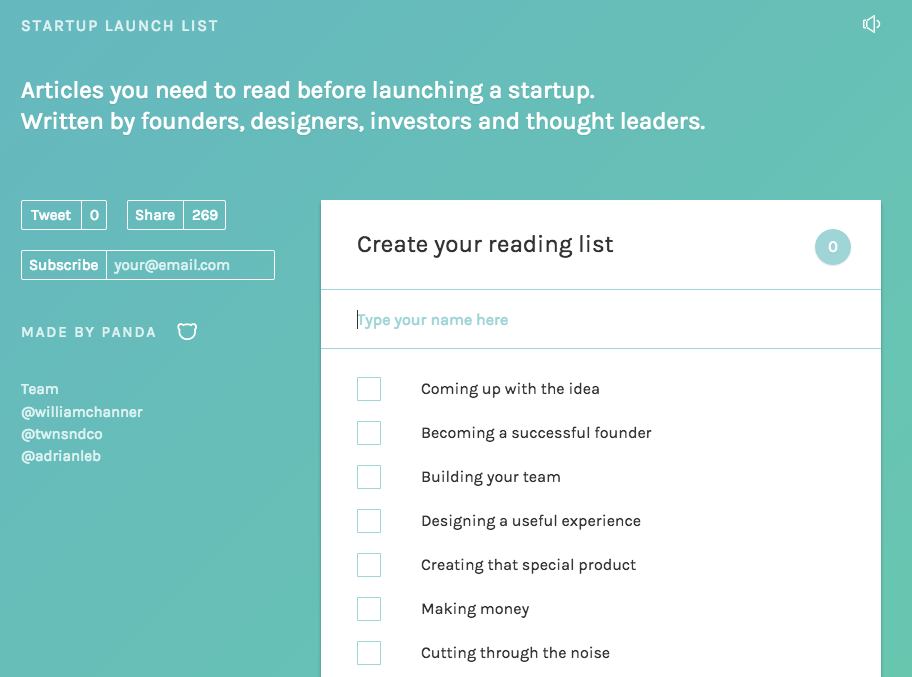Click the Panda bear logo icon

187,332
